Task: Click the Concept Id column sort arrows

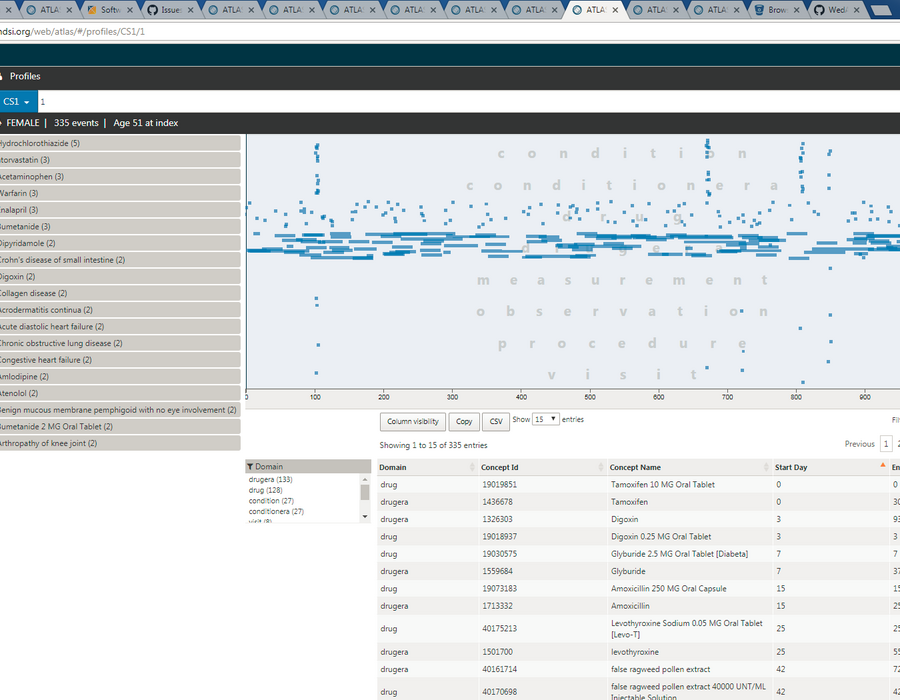Action: (601, 467)
